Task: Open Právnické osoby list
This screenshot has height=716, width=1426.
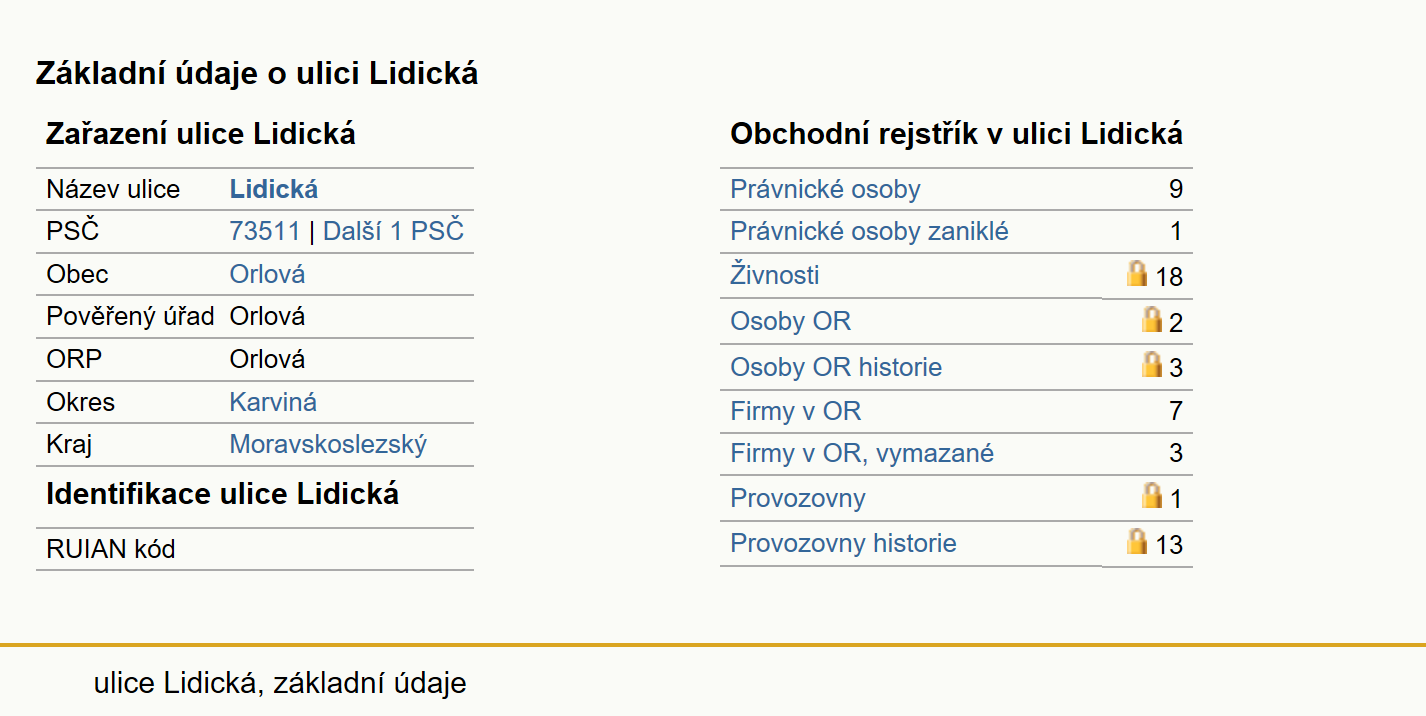Action: (x=825, y=189)
